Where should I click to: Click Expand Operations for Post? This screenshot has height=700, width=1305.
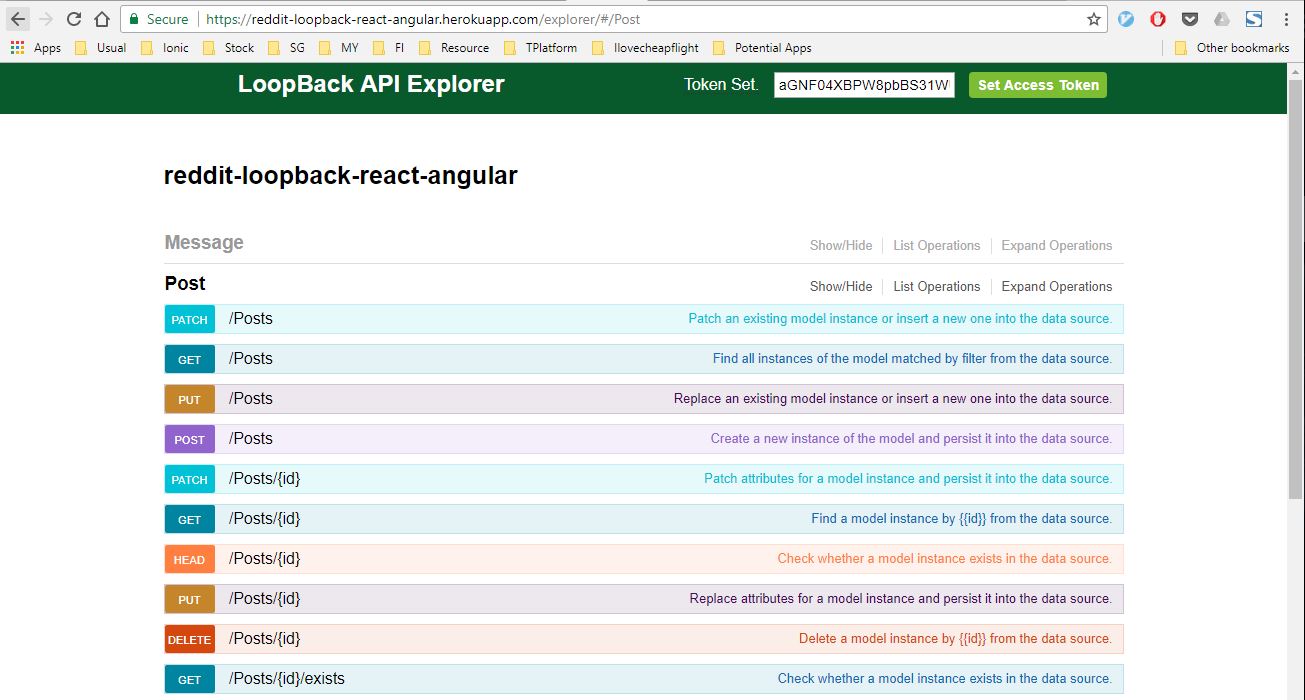(1057, 286)
